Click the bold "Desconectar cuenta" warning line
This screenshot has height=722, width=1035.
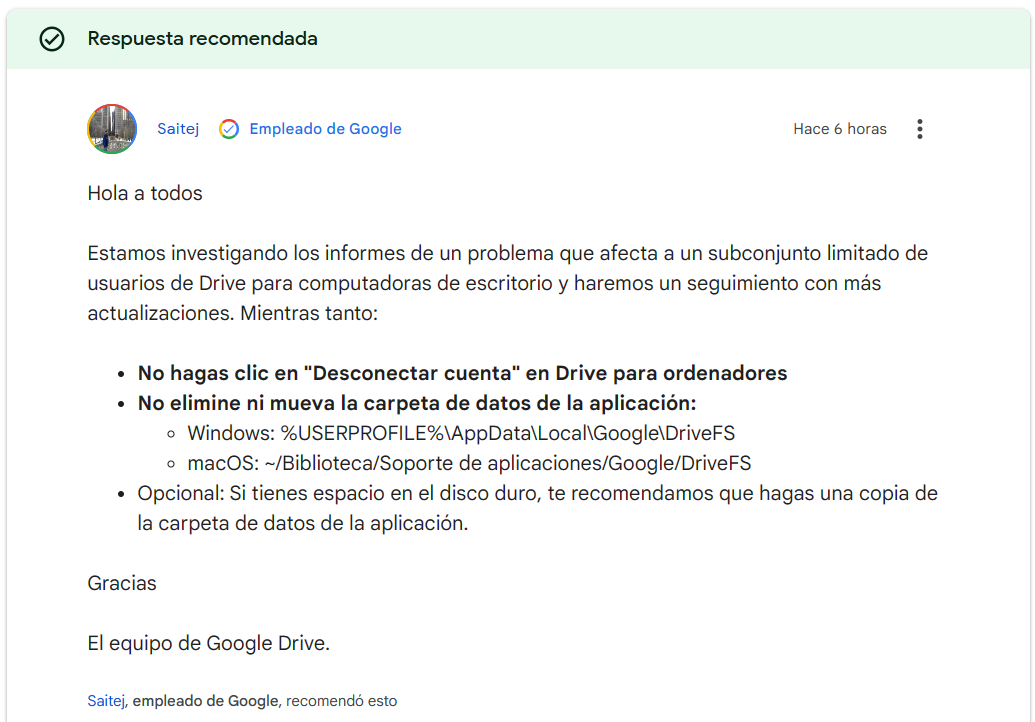[x=462, y=373]
